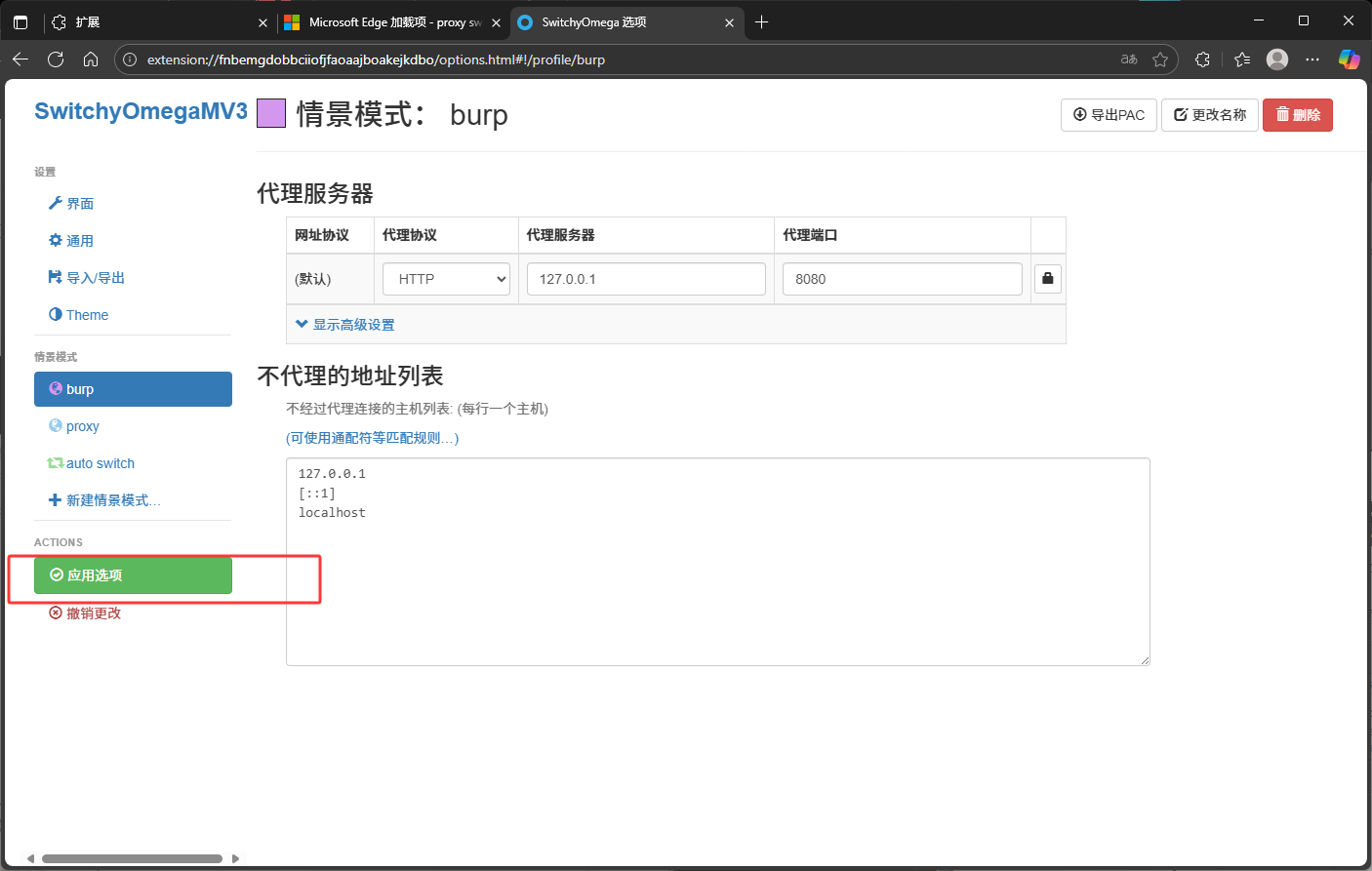Viewport: 1372px width, 871px height.
Task: Select the proxy profile in sidebar
Action: point(74,426)
